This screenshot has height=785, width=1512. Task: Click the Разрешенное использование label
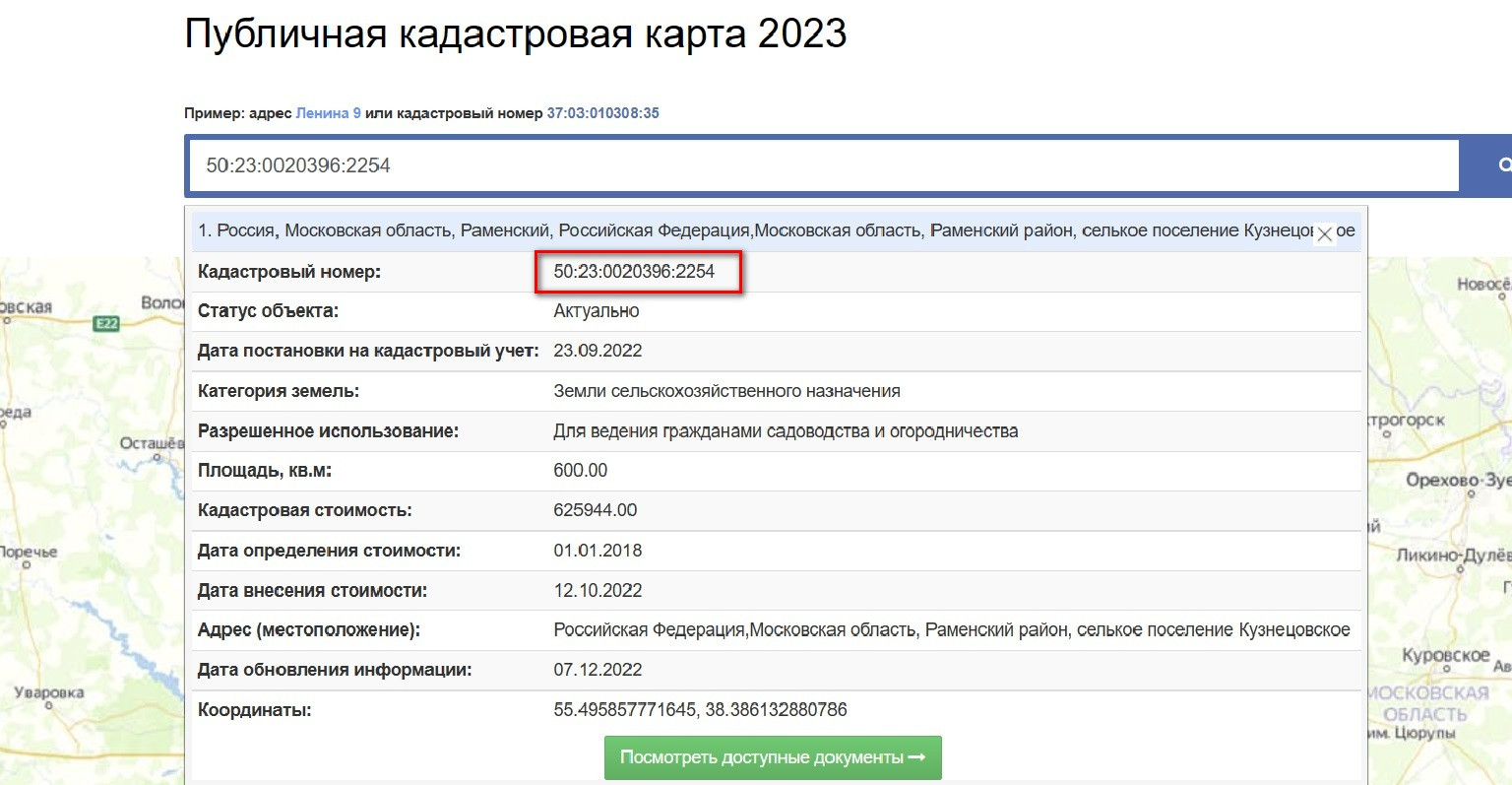click(x=328, y=431)
